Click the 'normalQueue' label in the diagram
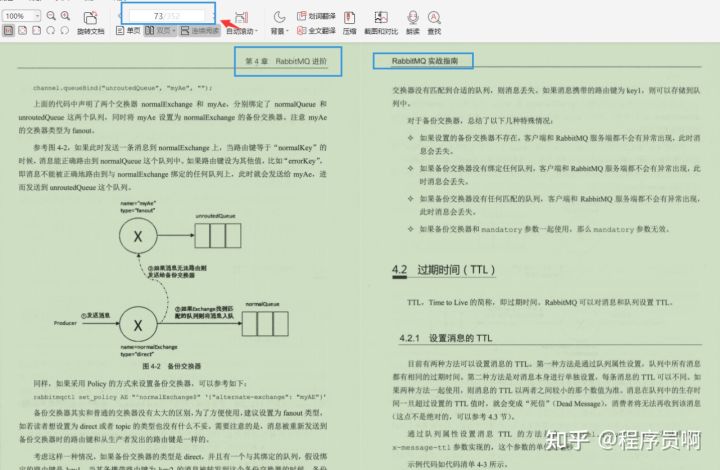The width and height of the screenshot is (720, 470). (x=263, y=304)
